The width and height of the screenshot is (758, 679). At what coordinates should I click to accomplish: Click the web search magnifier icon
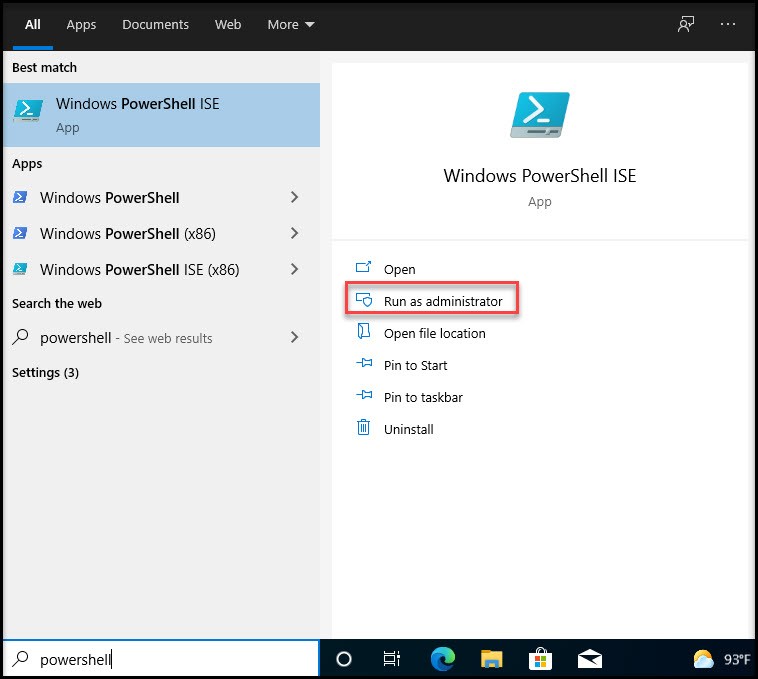(20, 337)
